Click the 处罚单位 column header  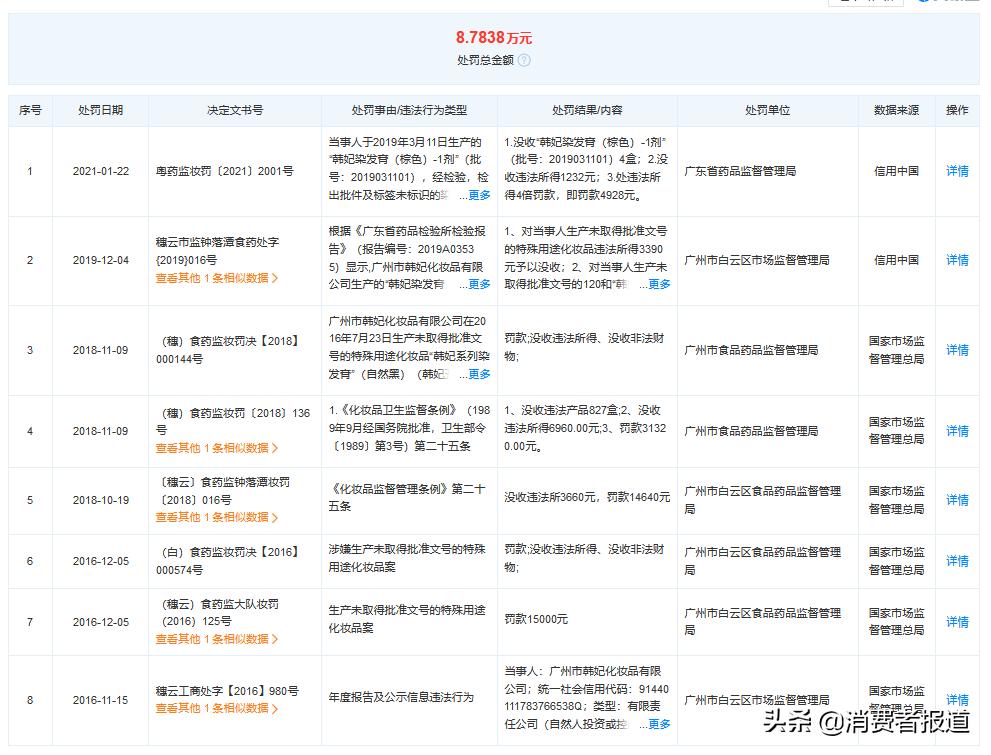(767, 110)
